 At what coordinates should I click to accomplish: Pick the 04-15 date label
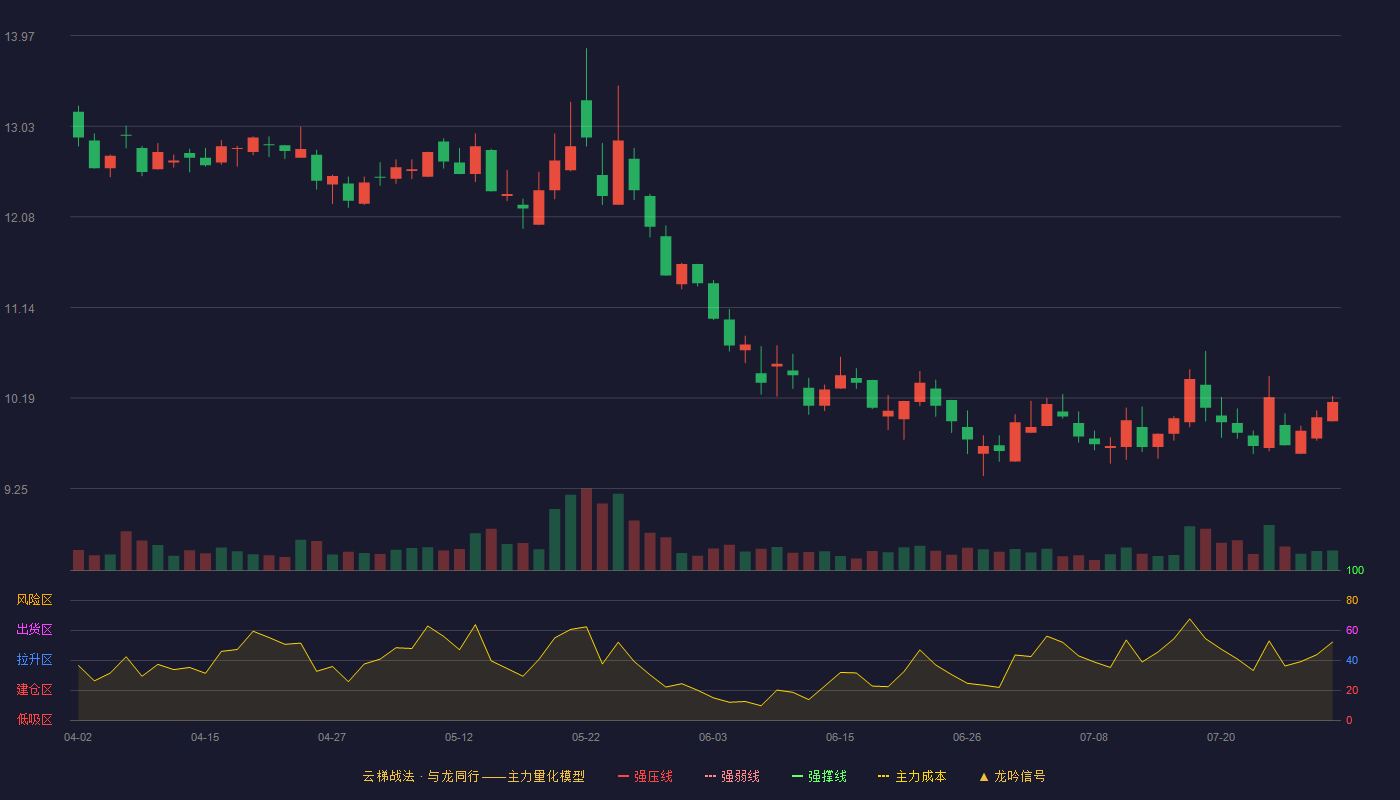pos(205,737)
